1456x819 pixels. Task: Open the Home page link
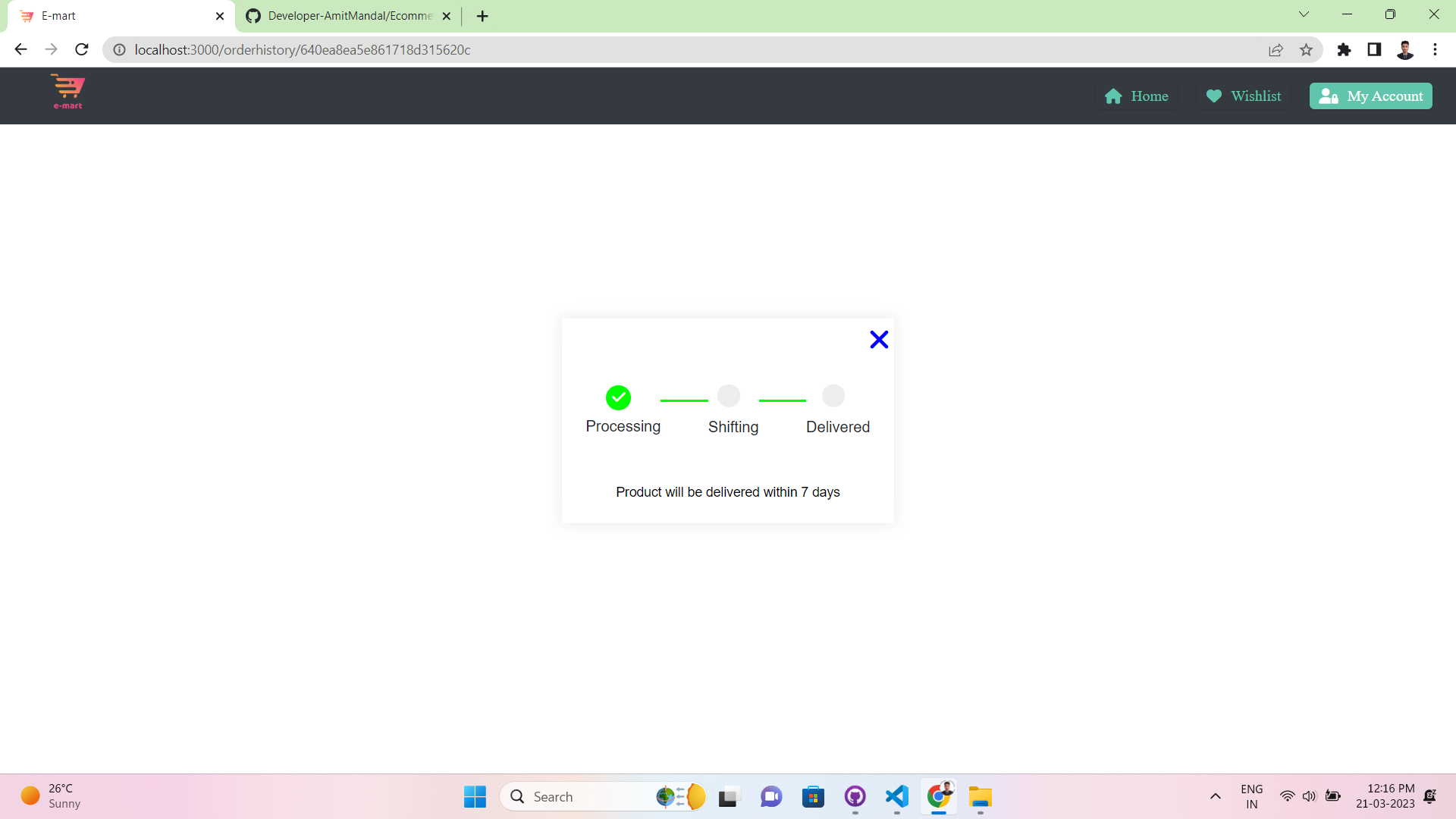pyautogui.click(x=1136, y=96)
